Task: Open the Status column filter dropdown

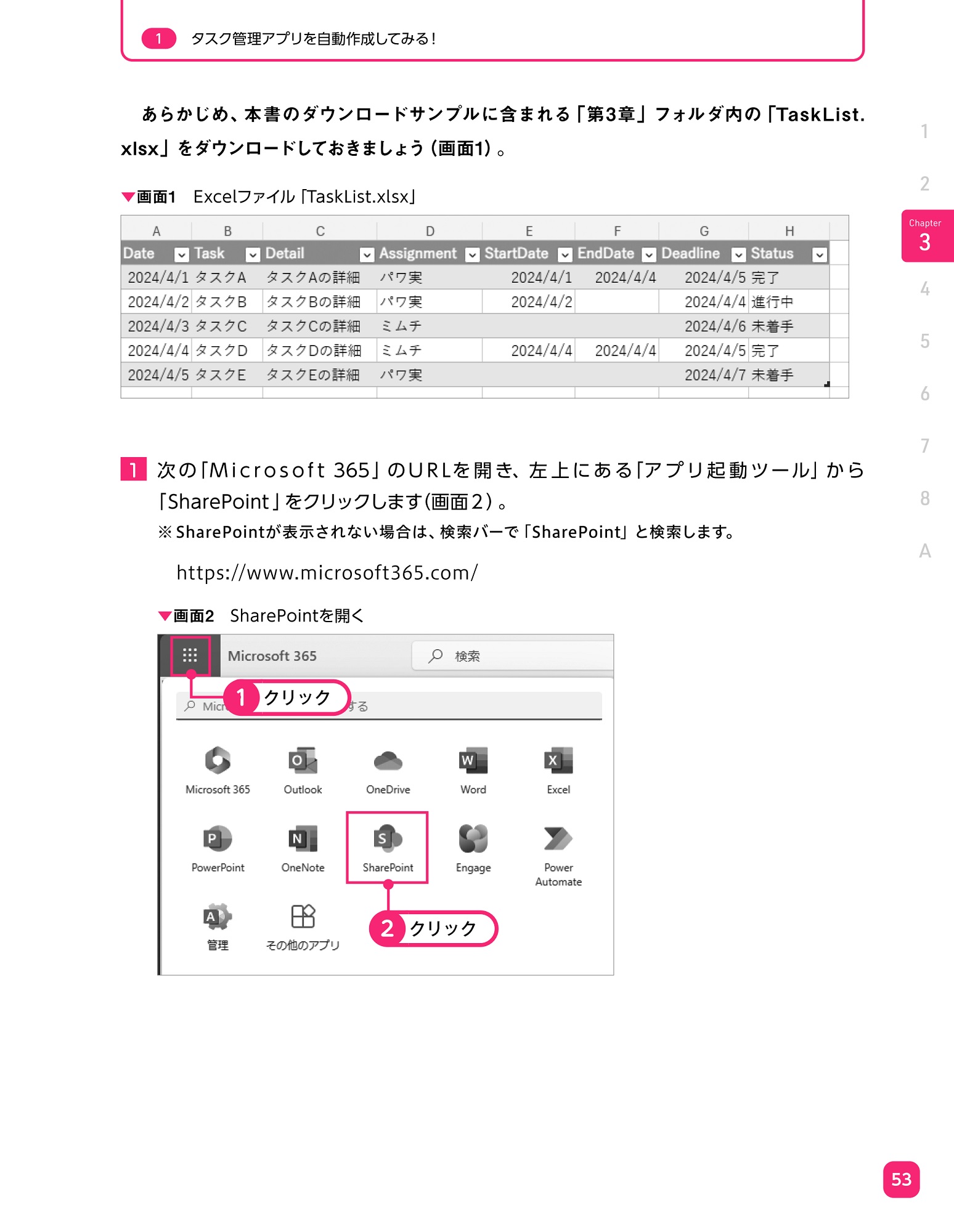Action: 819,254
